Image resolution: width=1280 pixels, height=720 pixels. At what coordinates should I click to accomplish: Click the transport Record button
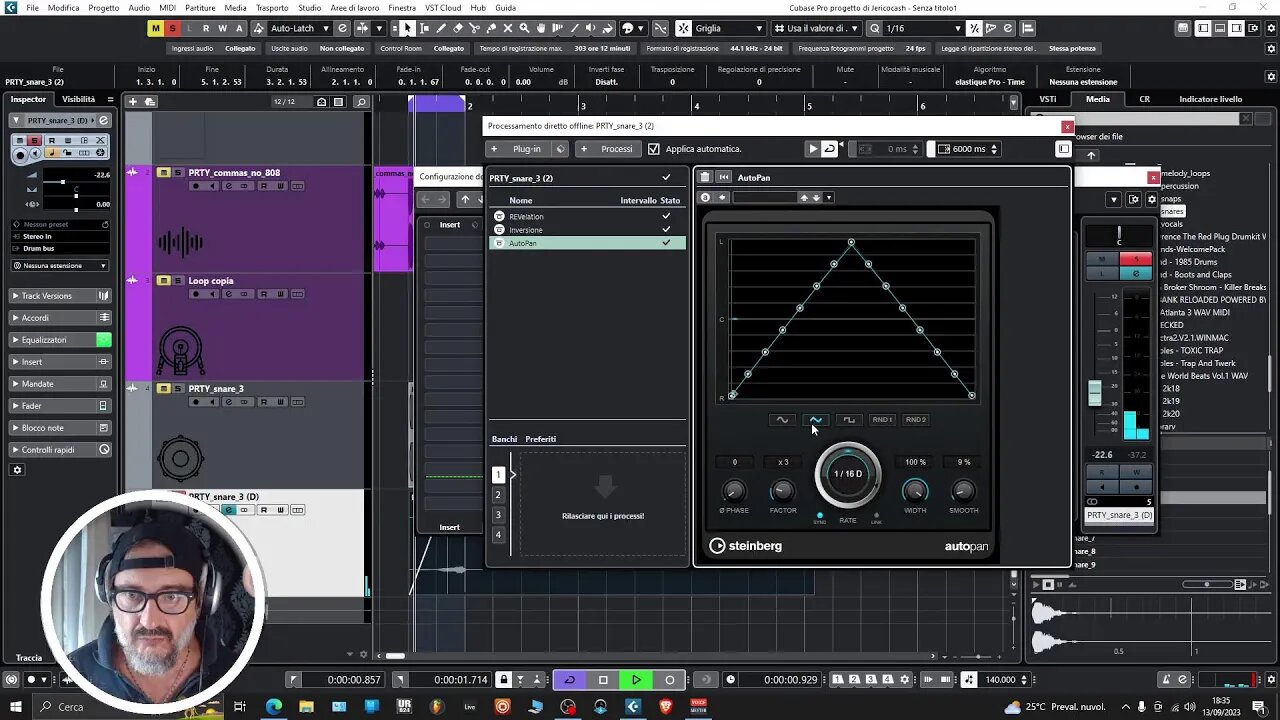point(669,680)
